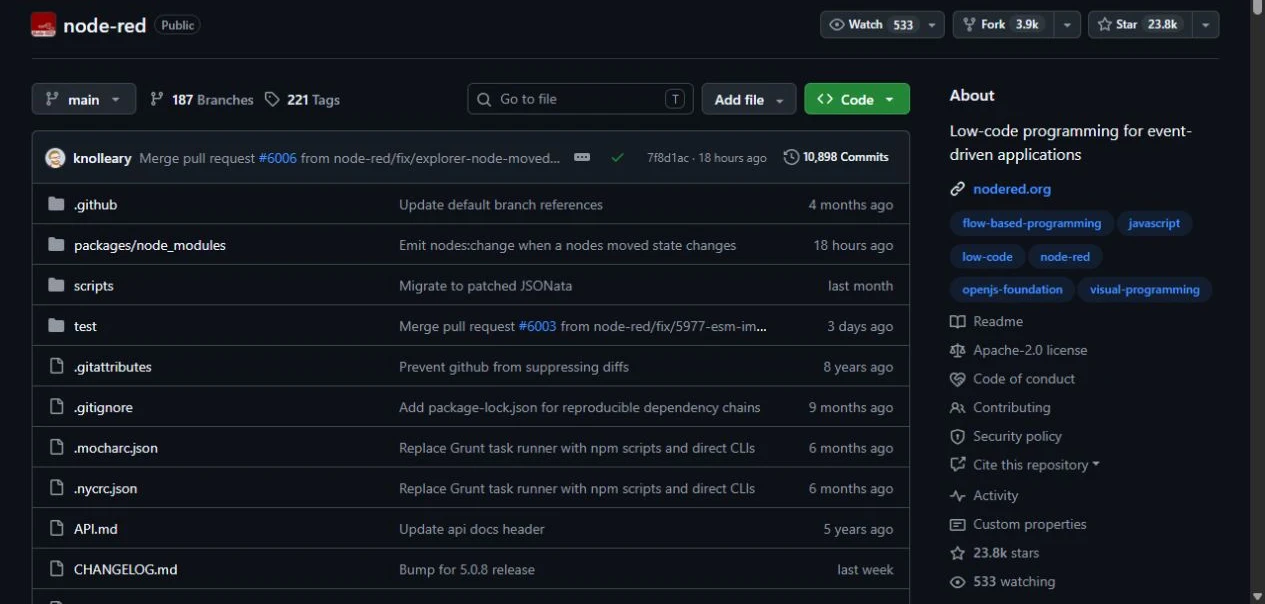The image size is (1265, 604).
Task: Select the visual-programming topic tag
Action: pos(1145,289)
